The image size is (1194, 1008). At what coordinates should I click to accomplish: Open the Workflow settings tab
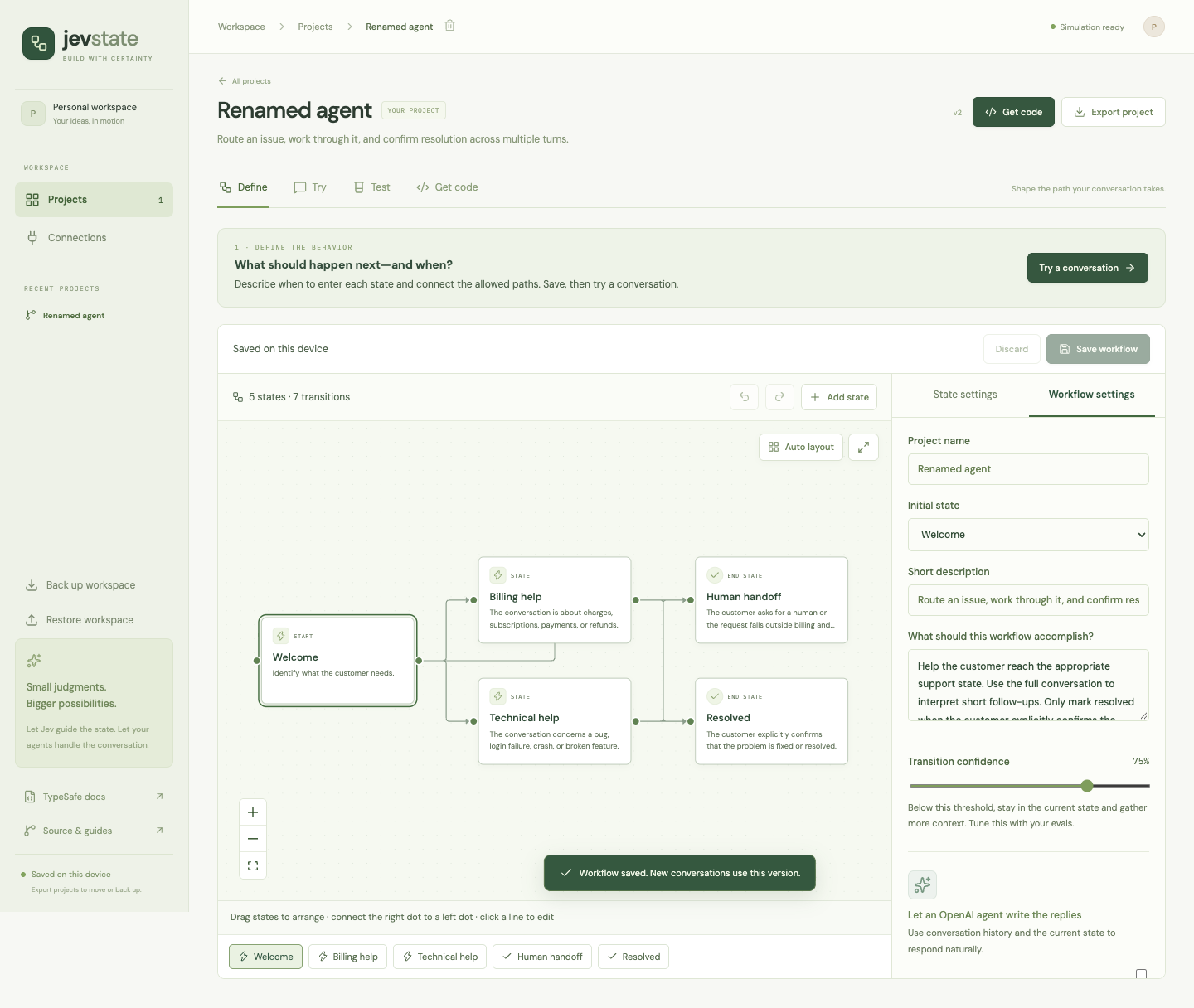click(1091, 395)
